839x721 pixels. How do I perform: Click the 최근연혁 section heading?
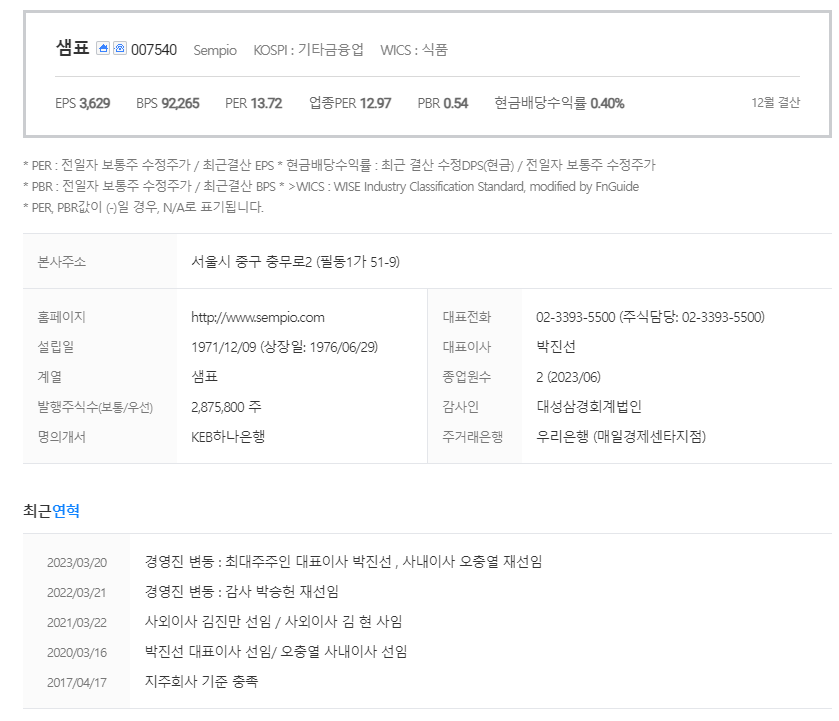51,511
